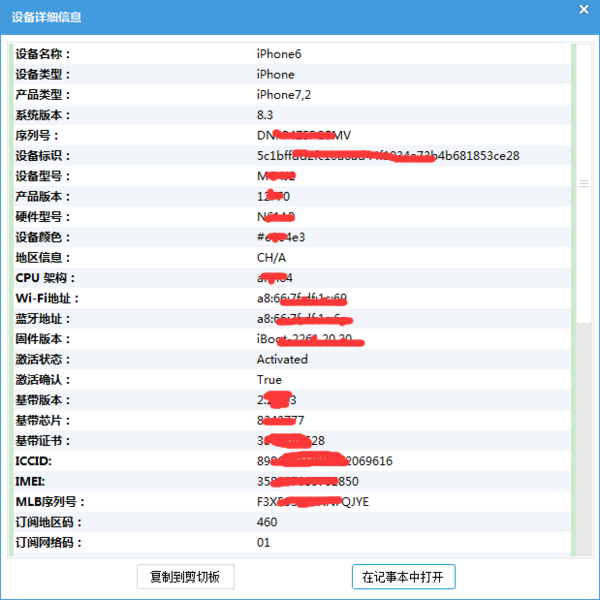Viewport: 600px width, 600px height.
Task: Select the 01 network code value
Action: point(263,542)
